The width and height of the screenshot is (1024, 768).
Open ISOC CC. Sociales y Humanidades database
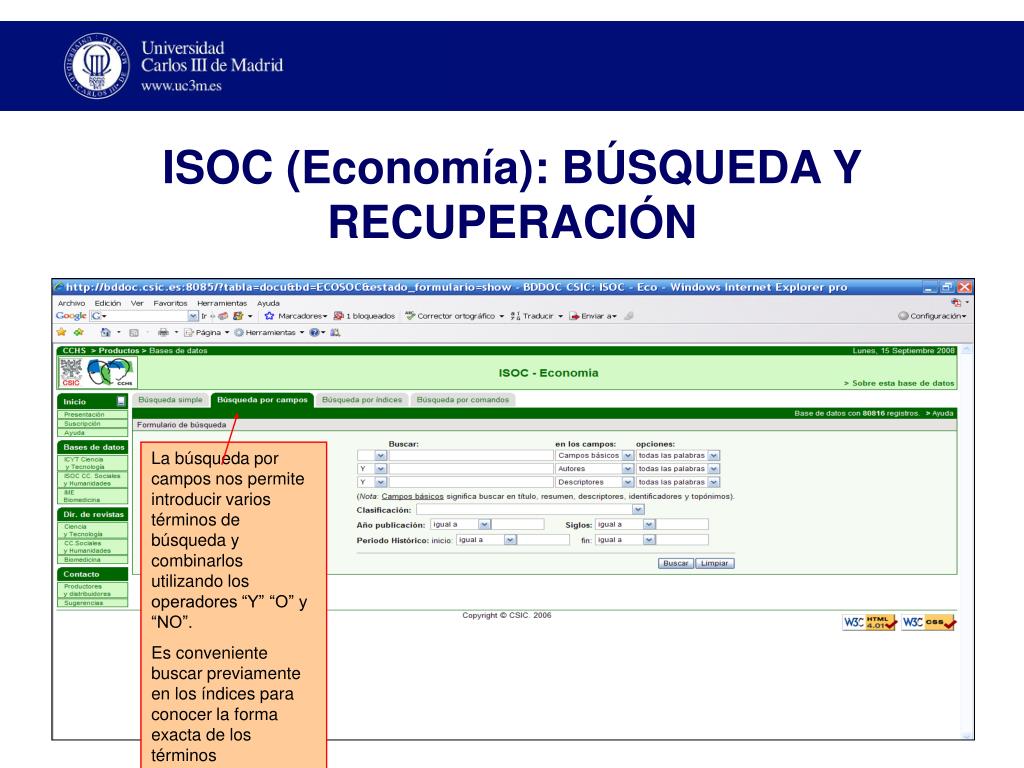[x=92, y=480]
